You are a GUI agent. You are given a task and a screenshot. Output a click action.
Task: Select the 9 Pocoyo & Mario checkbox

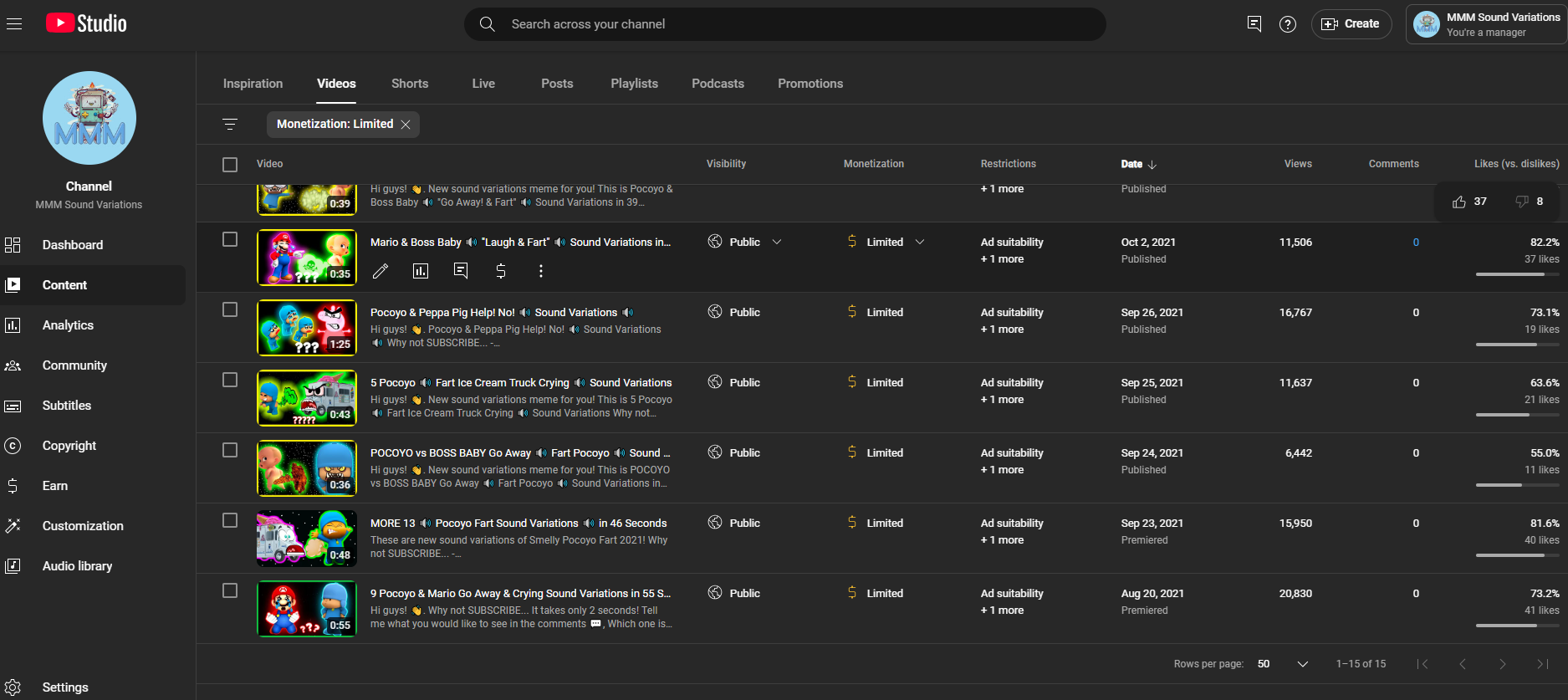(230, 590)
